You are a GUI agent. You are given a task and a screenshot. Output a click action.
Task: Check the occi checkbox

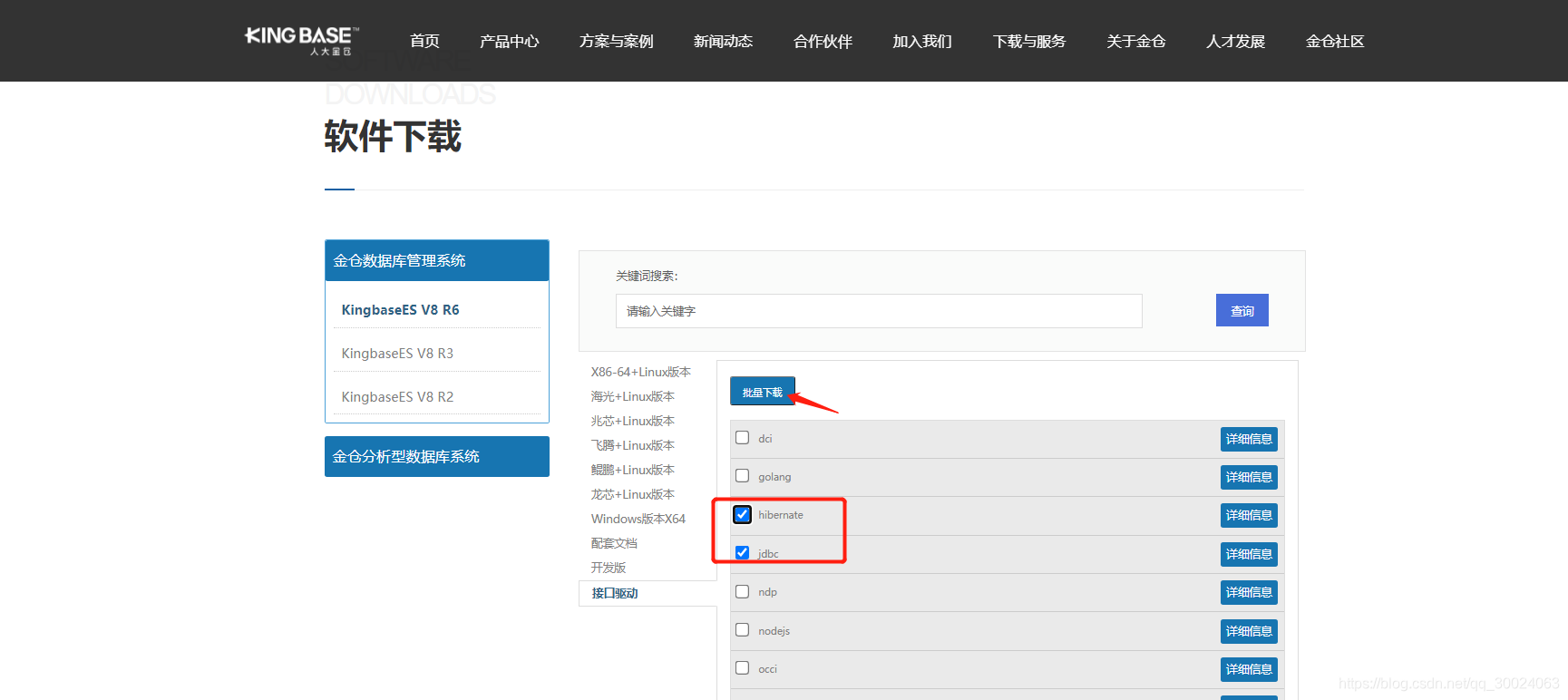pyautogui.click(x=742, y=667)
